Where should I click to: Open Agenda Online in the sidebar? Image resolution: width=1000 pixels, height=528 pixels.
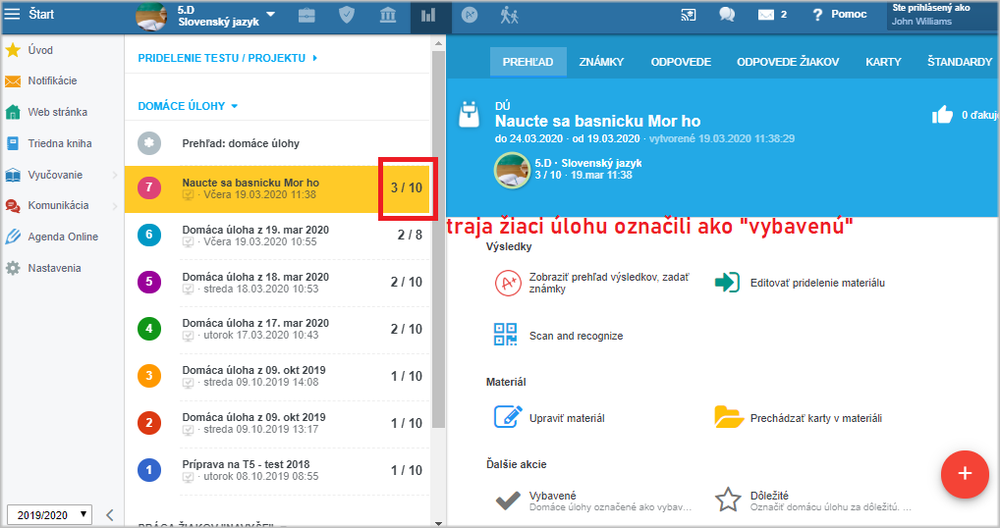point(62,237)
